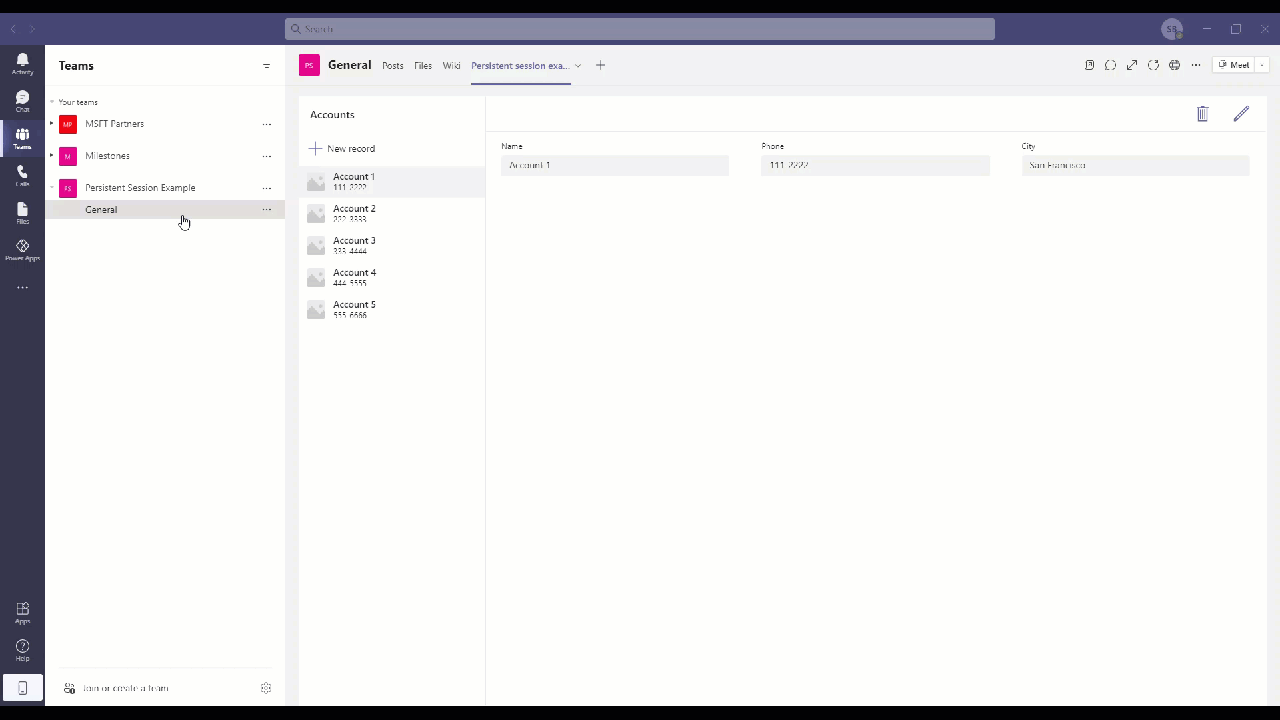
Task: Open Chat in the left rail
Action: tap(22, 101)
